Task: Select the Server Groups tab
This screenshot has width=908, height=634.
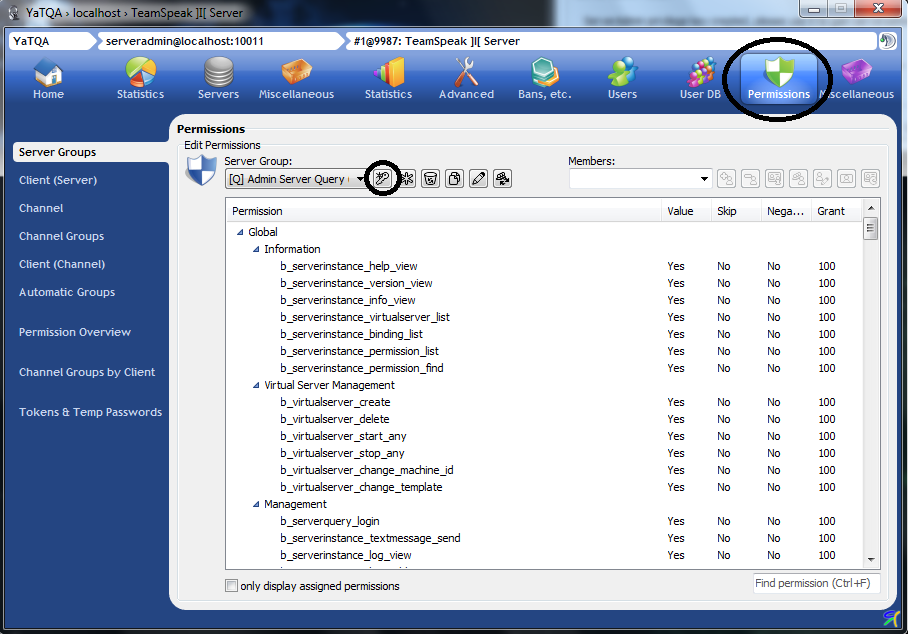Action: [x=91, y=152]
